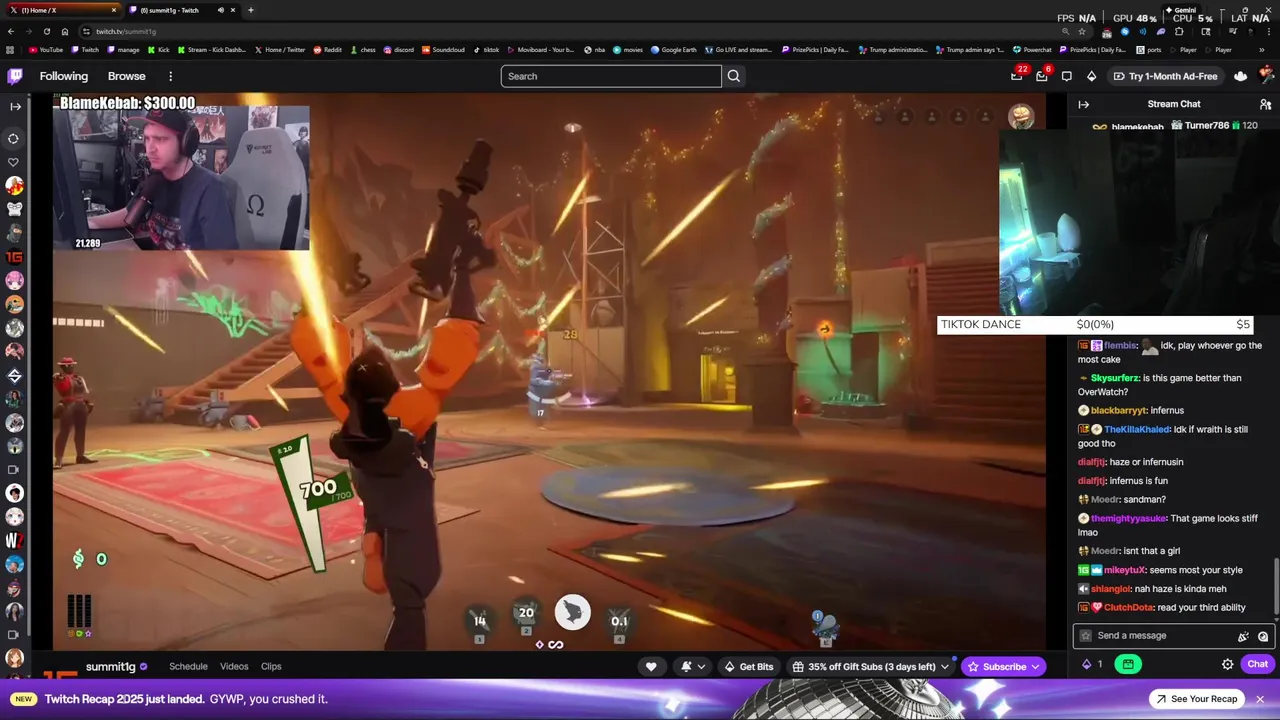The image size is (1280, 720).
Task: Open the Reddit bookmark
Action: coord(327,49)
